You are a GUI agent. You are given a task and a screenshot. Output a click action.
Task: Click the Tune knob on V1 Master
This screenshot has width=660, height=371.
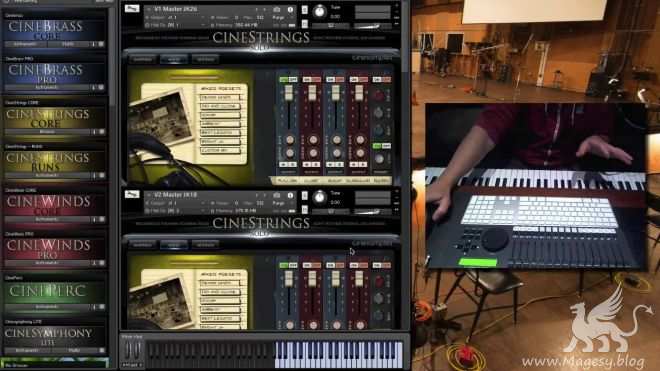[x=319, y=11]
